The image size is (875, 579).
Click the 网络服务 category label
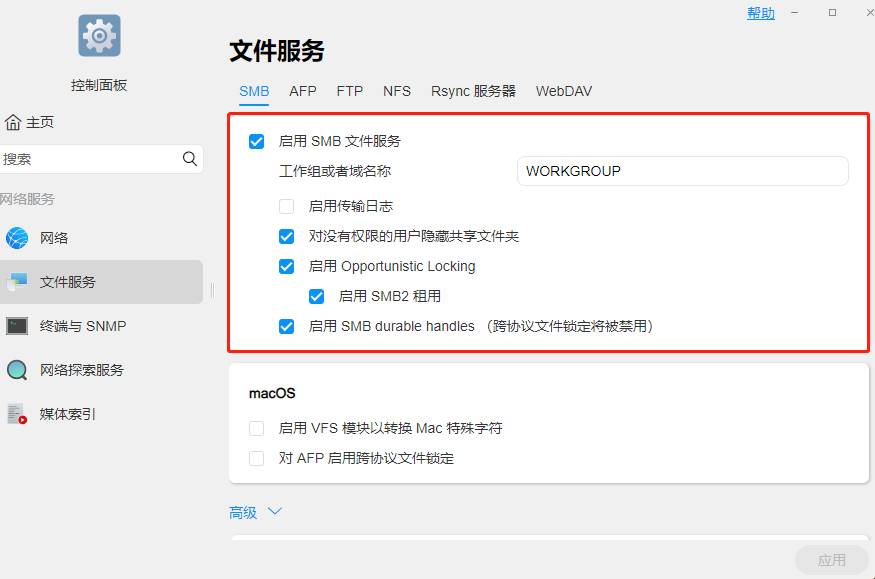click(x=27, y=199)
